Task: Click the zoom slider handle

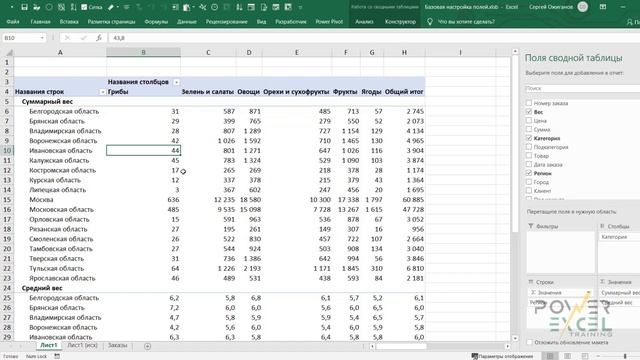Action: (625, 356)
